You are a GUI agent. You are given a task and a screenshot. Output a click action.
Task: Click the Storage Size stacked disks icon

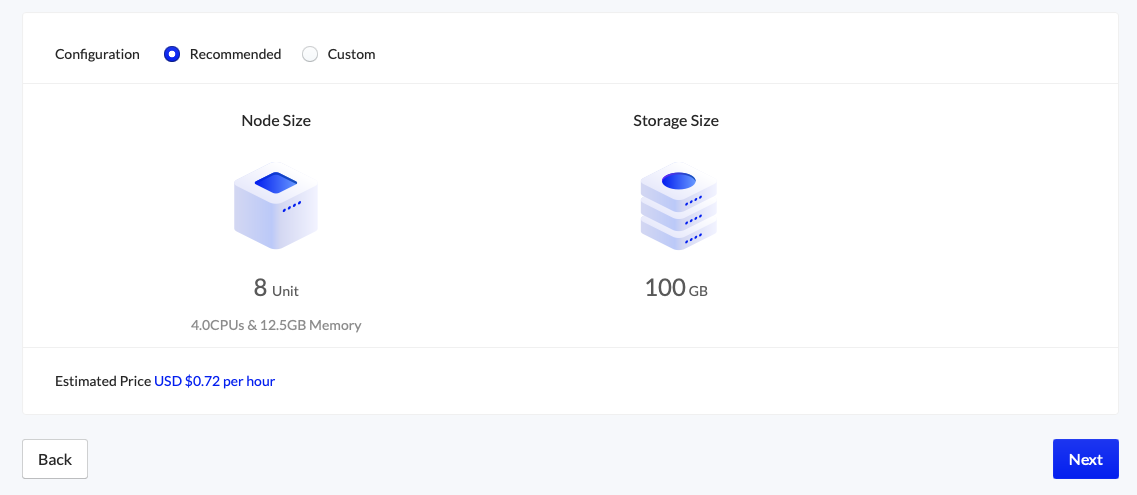[x=678, y=207]
